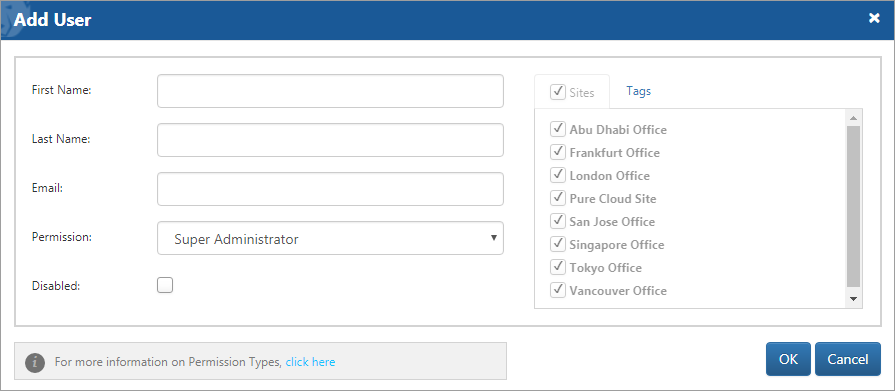Click the sites list scroll-up arrow
The height and width of the screenshot is (391, 895).
853,118
